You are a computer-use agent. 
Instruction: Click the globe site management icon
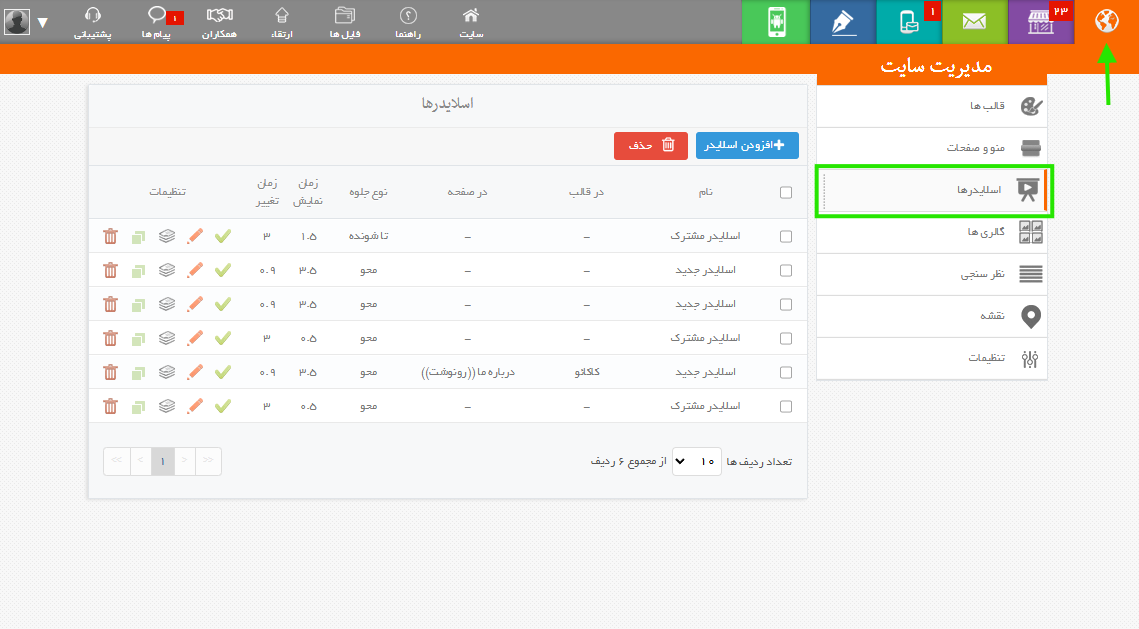tap(1106, 21)
